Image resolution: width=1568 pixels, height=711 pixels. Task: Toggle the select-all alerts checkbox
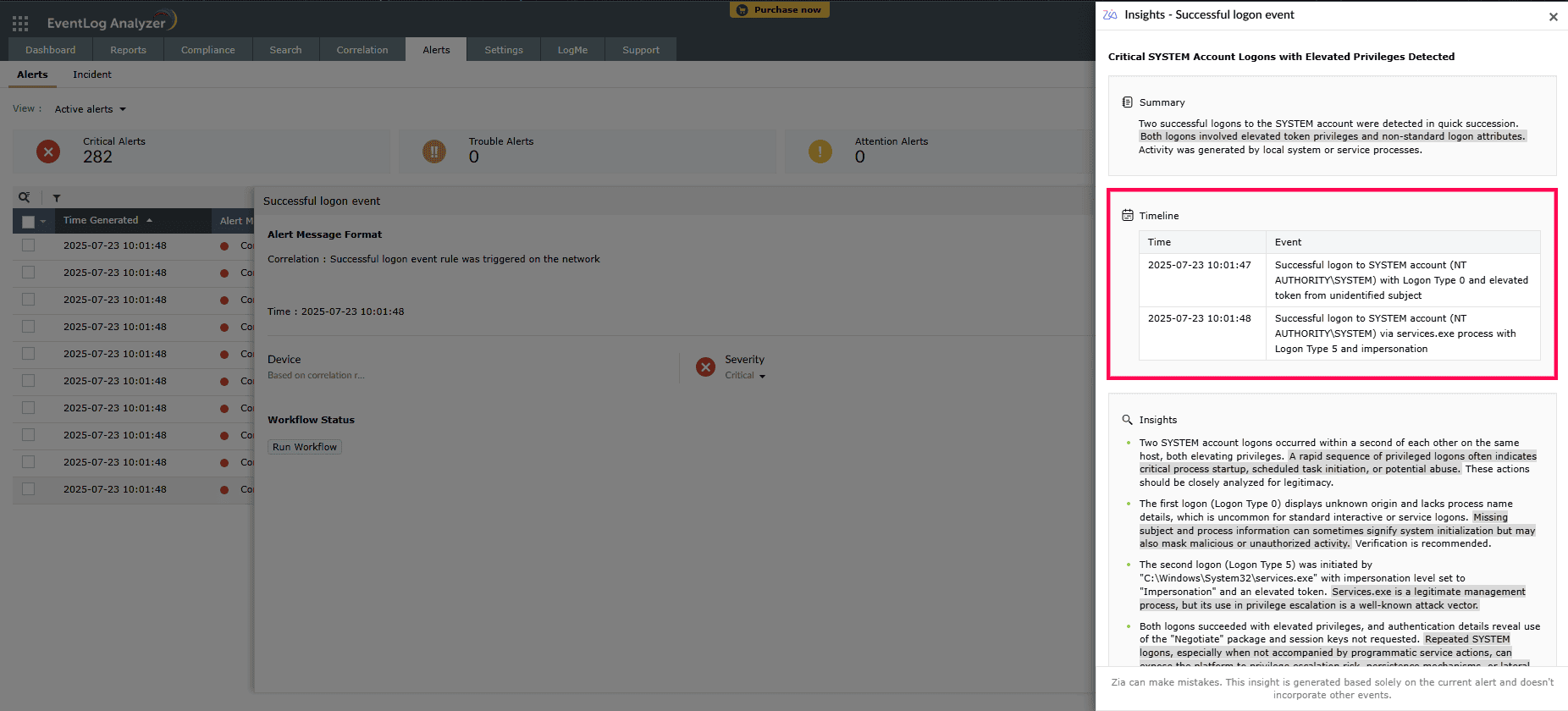pyautogui.click(x=28, y=221)
